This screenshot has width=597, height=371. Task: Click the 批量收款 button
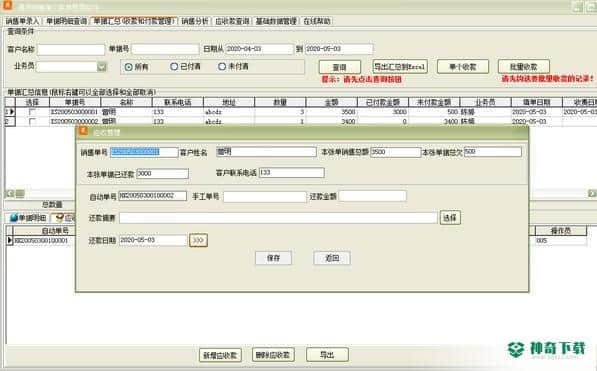point(524,67)
